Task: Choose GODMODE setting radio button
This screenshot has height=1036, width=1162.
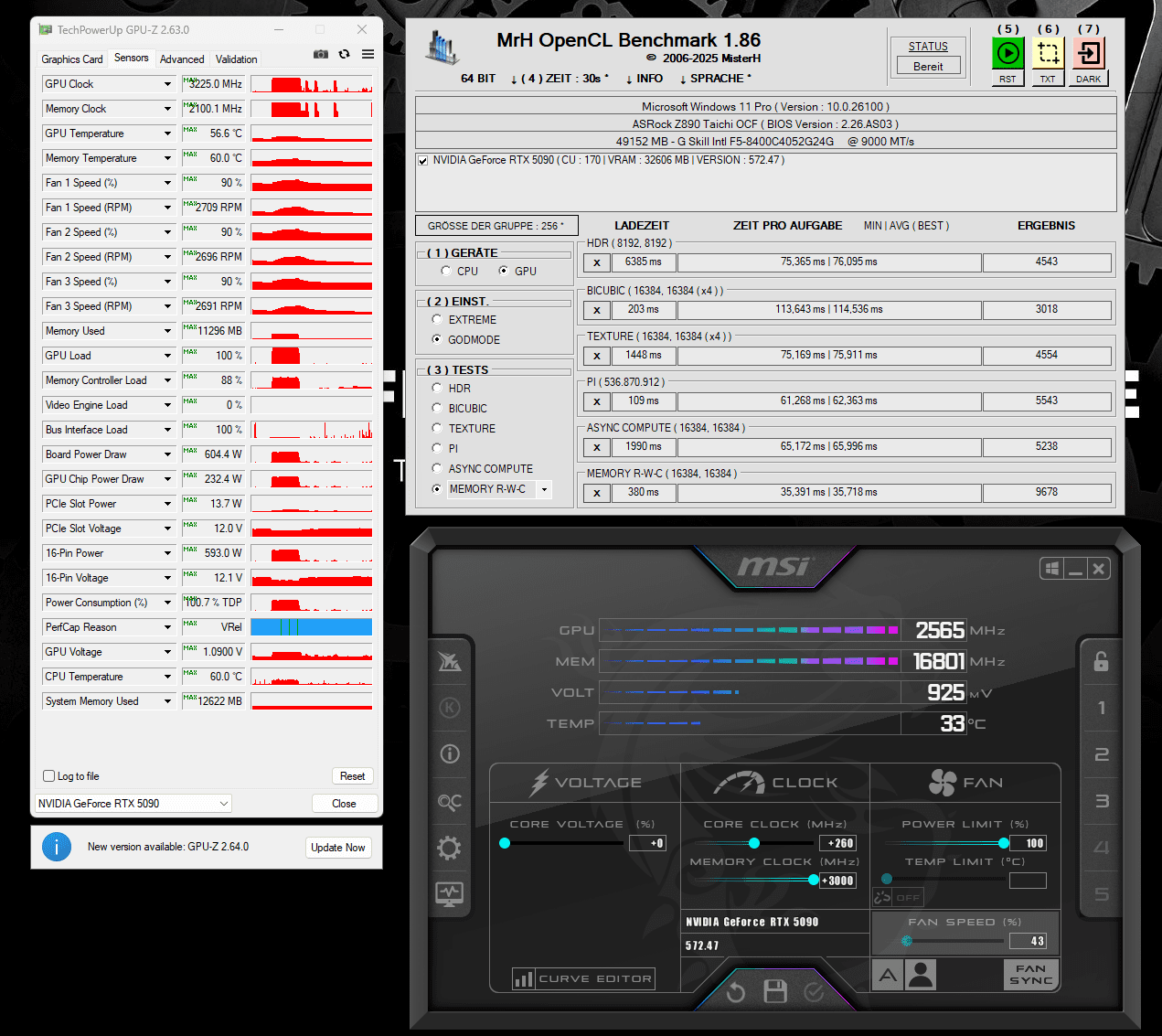Action: click(x=437, y=339)
